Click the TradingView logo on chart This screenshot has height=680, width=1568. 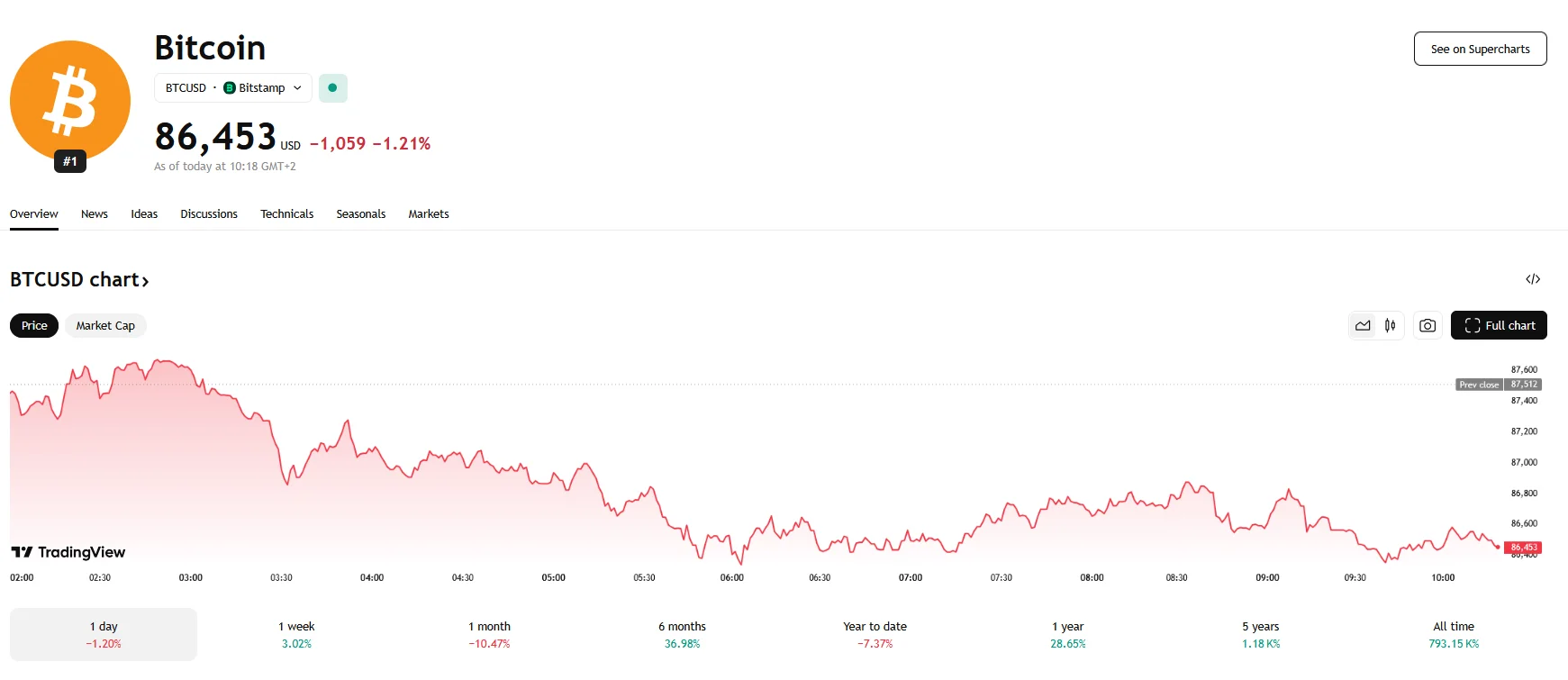coord(68,552)
